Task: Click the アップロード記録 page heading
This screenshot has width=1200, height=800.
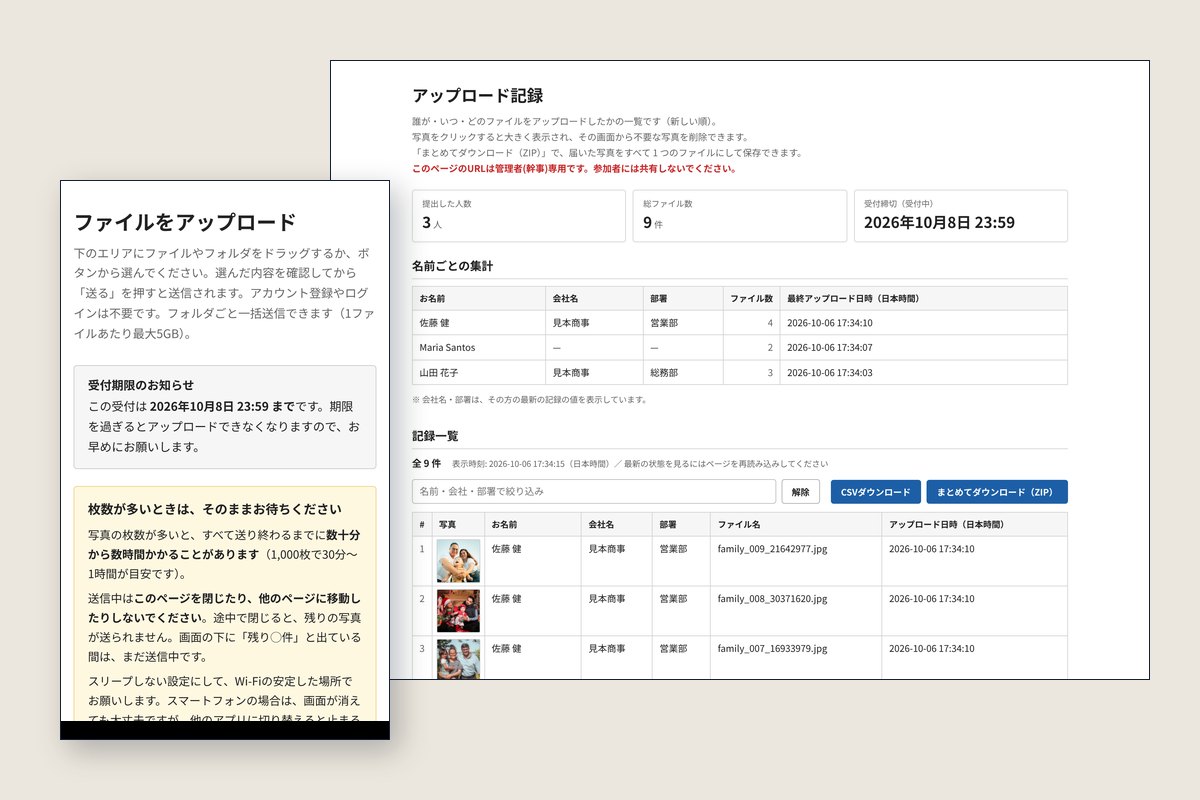Action: pos(477,96)
